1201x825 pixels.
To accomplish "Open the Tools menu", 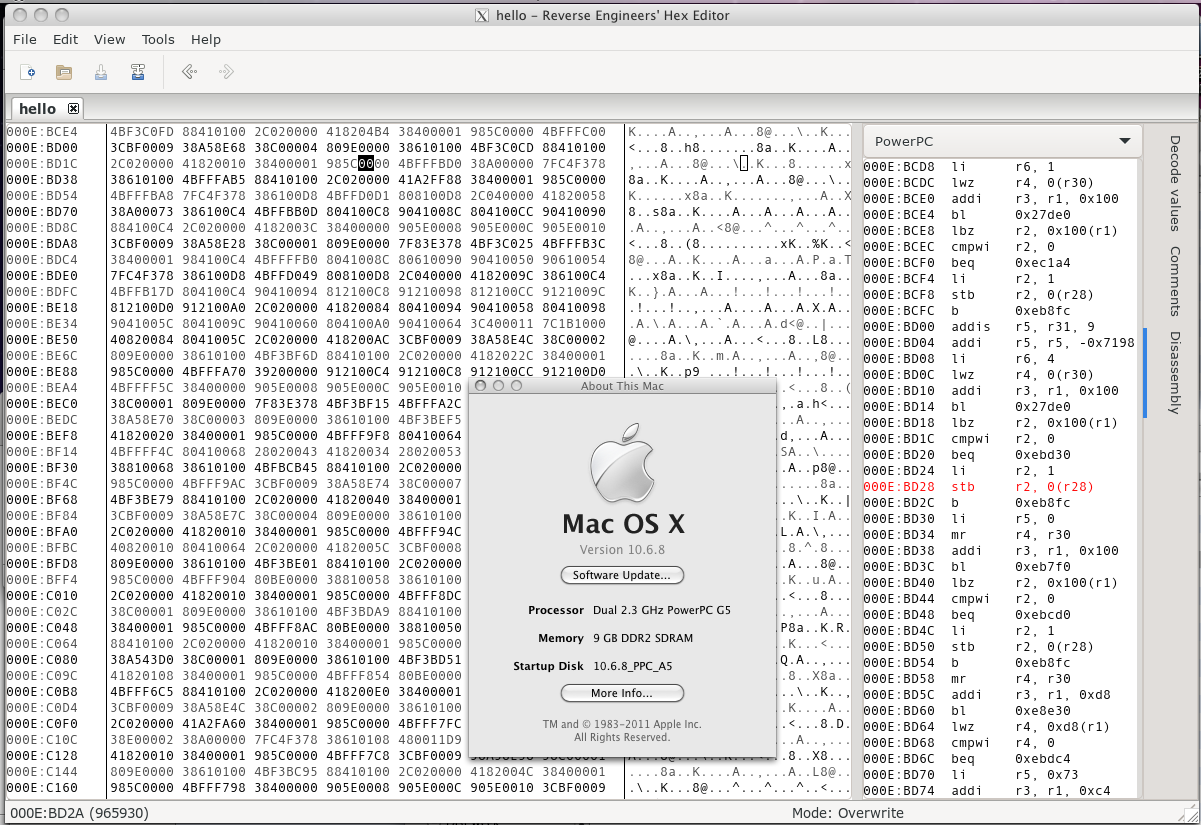I will (x=158, y=40).
